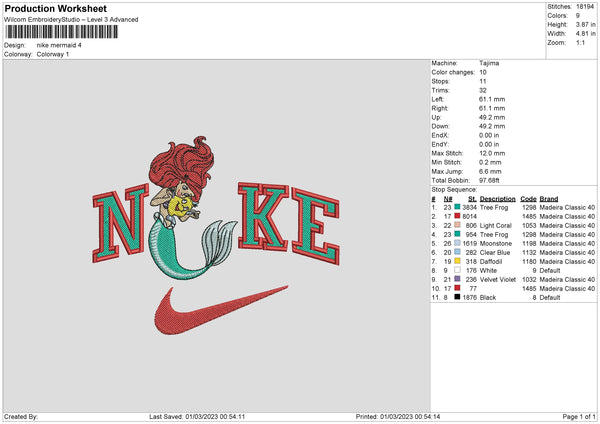Click the Machine value 'Tajima'
The height and width of the screenshot is (424, 600).
489,63
